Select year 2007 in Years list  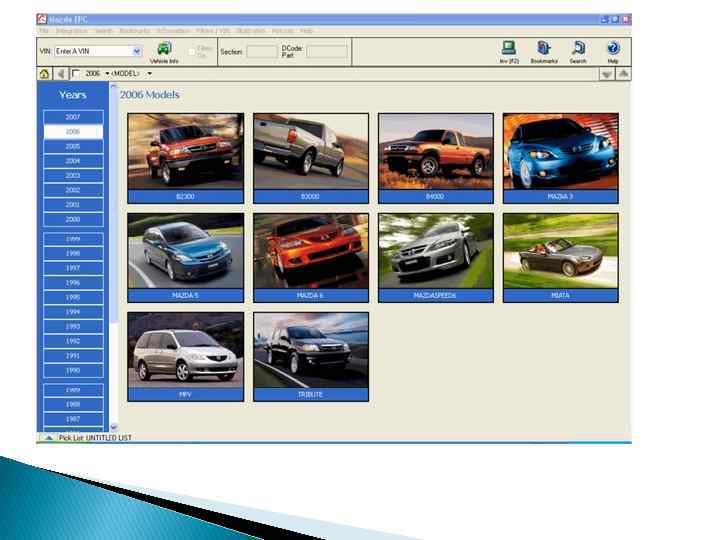[x=73, y=117]
